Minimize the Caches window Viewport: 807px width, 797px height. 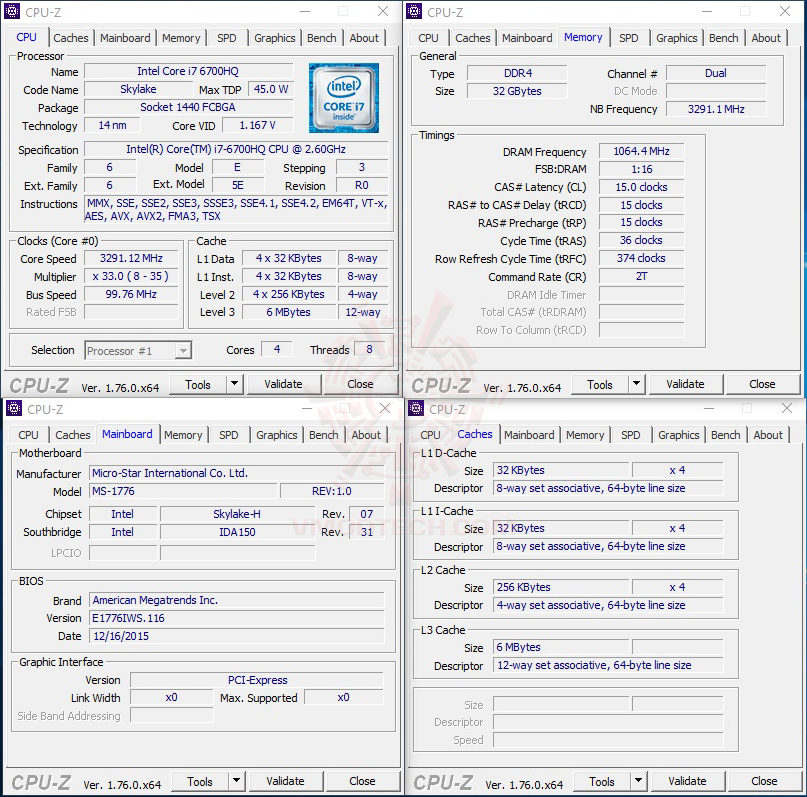pyautogui.click(x=709, y=409)
